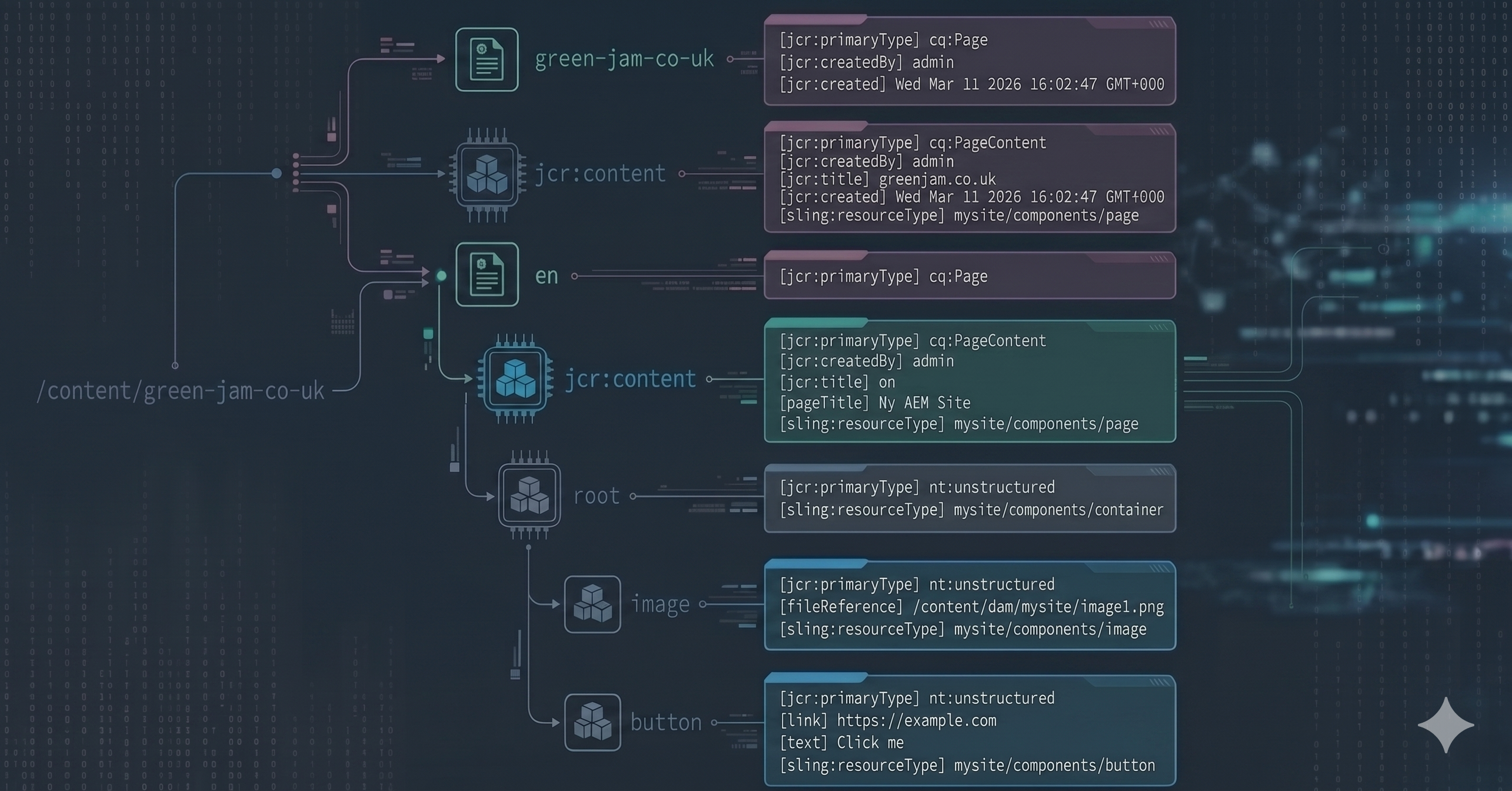Viewport: 1512px width, 791px height.
Task: Click '[jcr:primaryType] cq:PageContent' in teal panel
Action: [x=913, y=341]
